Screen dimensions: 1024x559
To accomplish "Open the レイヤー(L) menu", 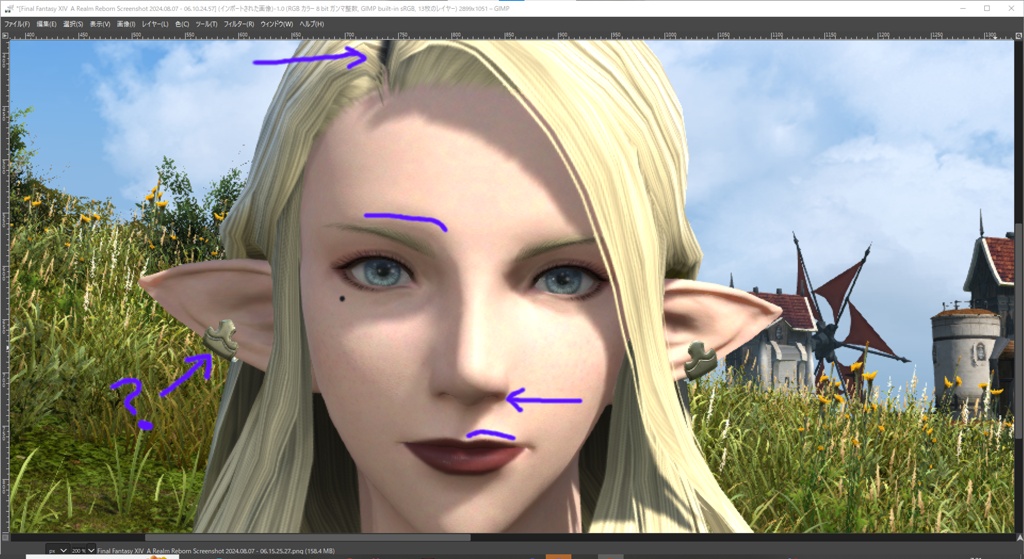I will 155,24.
